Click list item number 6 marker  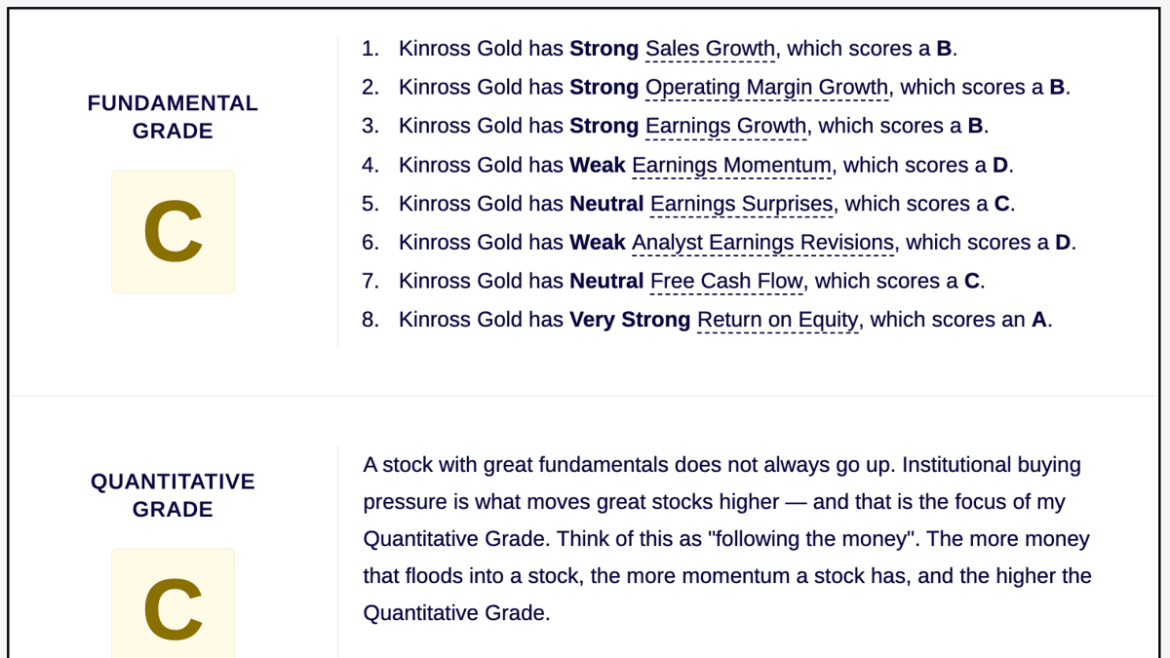coord(371,242)
